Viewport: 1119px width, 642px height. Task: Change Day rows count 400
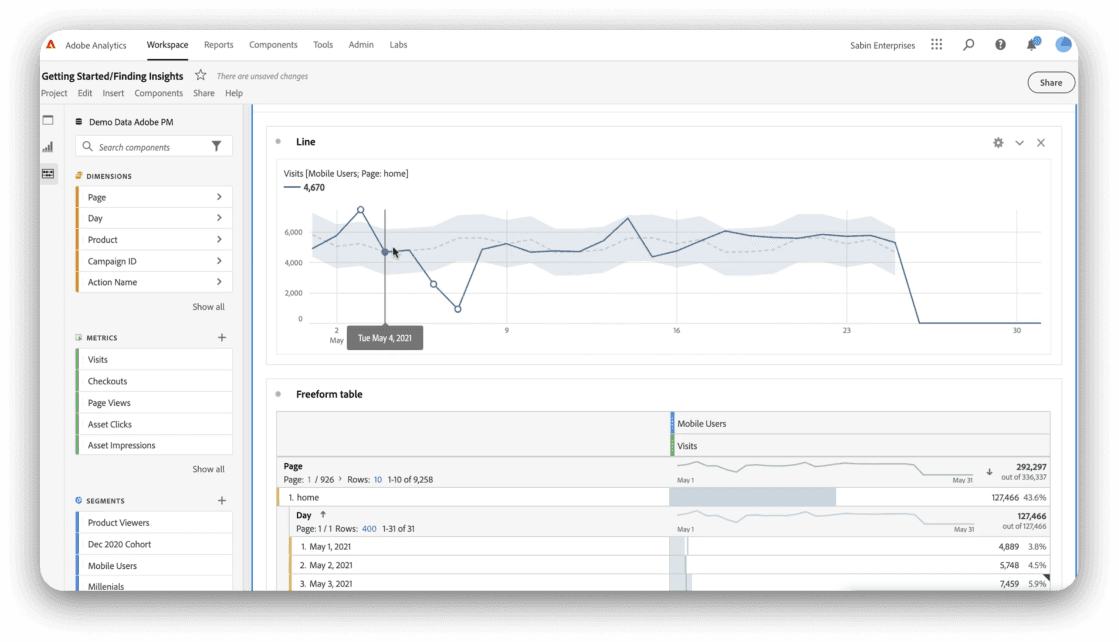369,529
